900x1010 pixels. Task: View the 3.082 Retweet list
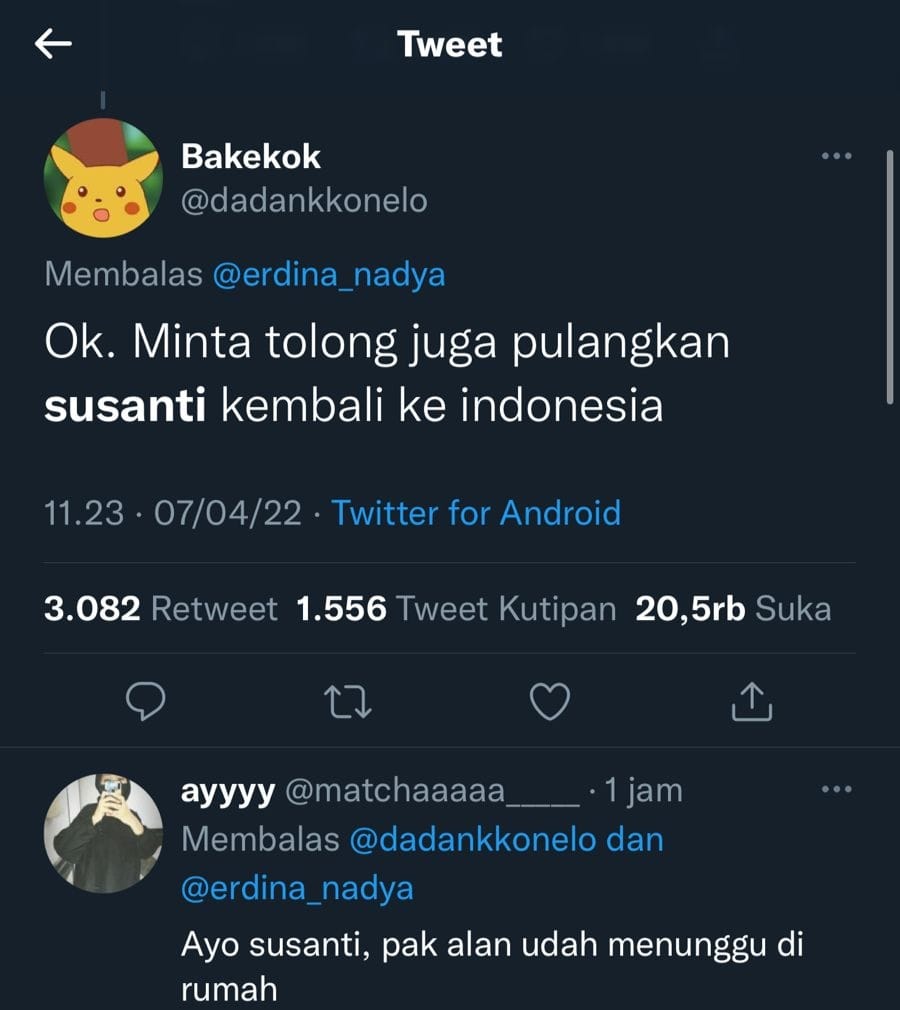(x=160, y=609)
